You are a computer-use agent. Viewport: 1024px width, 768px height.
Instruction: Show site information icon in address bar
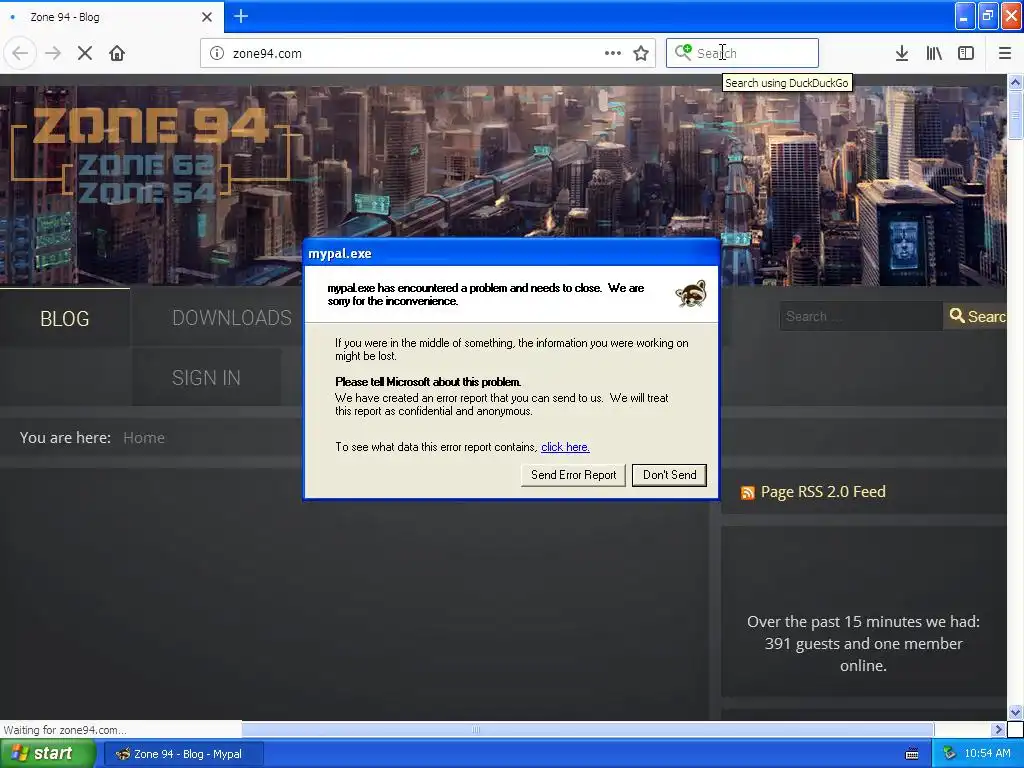coord(217,54)
